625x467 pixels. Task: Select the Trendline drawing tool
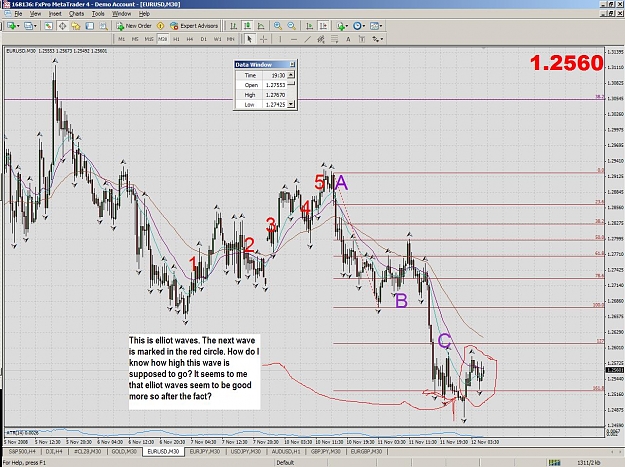[x=308, y=39]
